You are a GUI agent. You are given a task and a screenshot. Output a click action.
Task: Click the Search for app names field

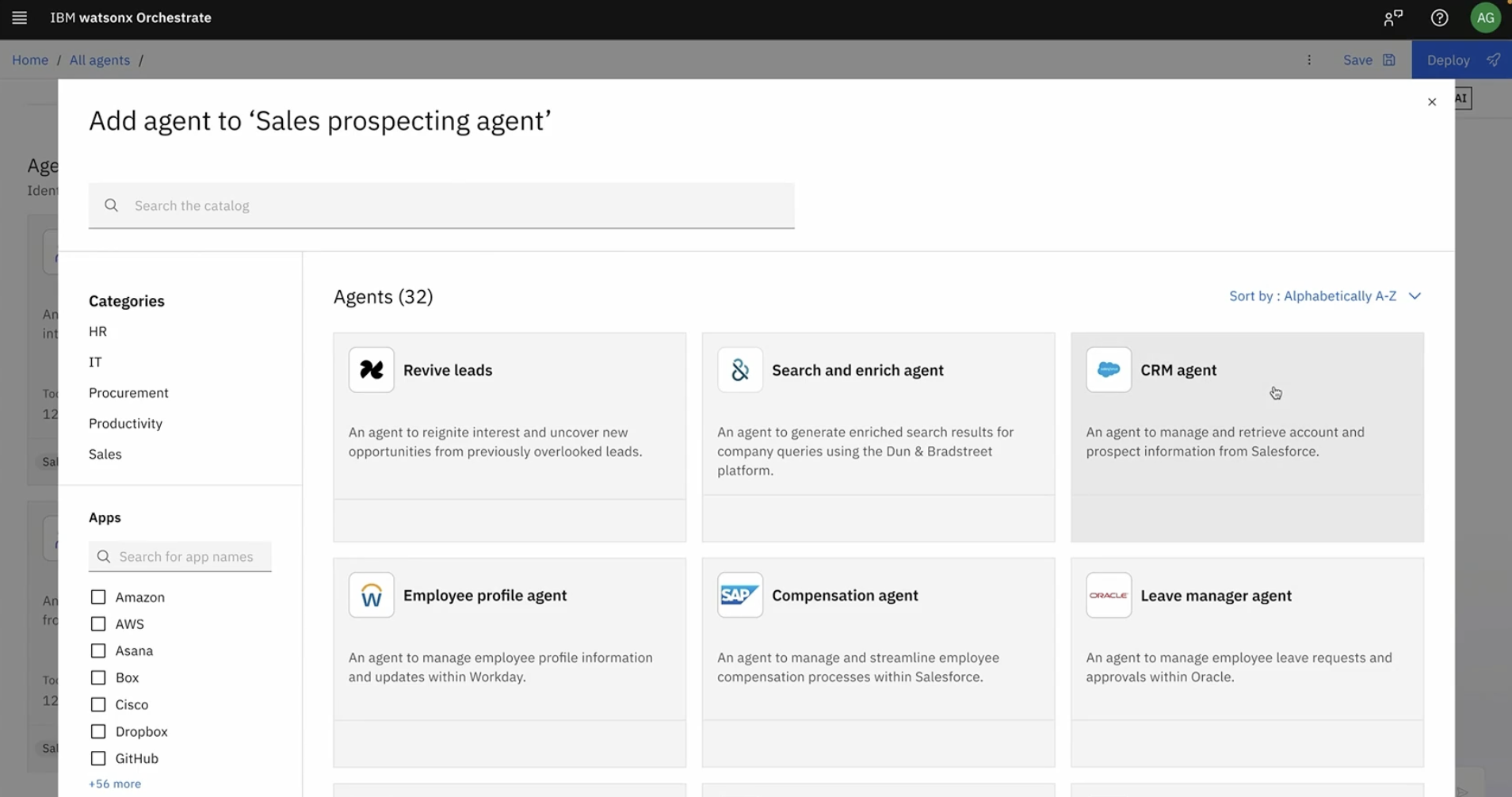180,556
